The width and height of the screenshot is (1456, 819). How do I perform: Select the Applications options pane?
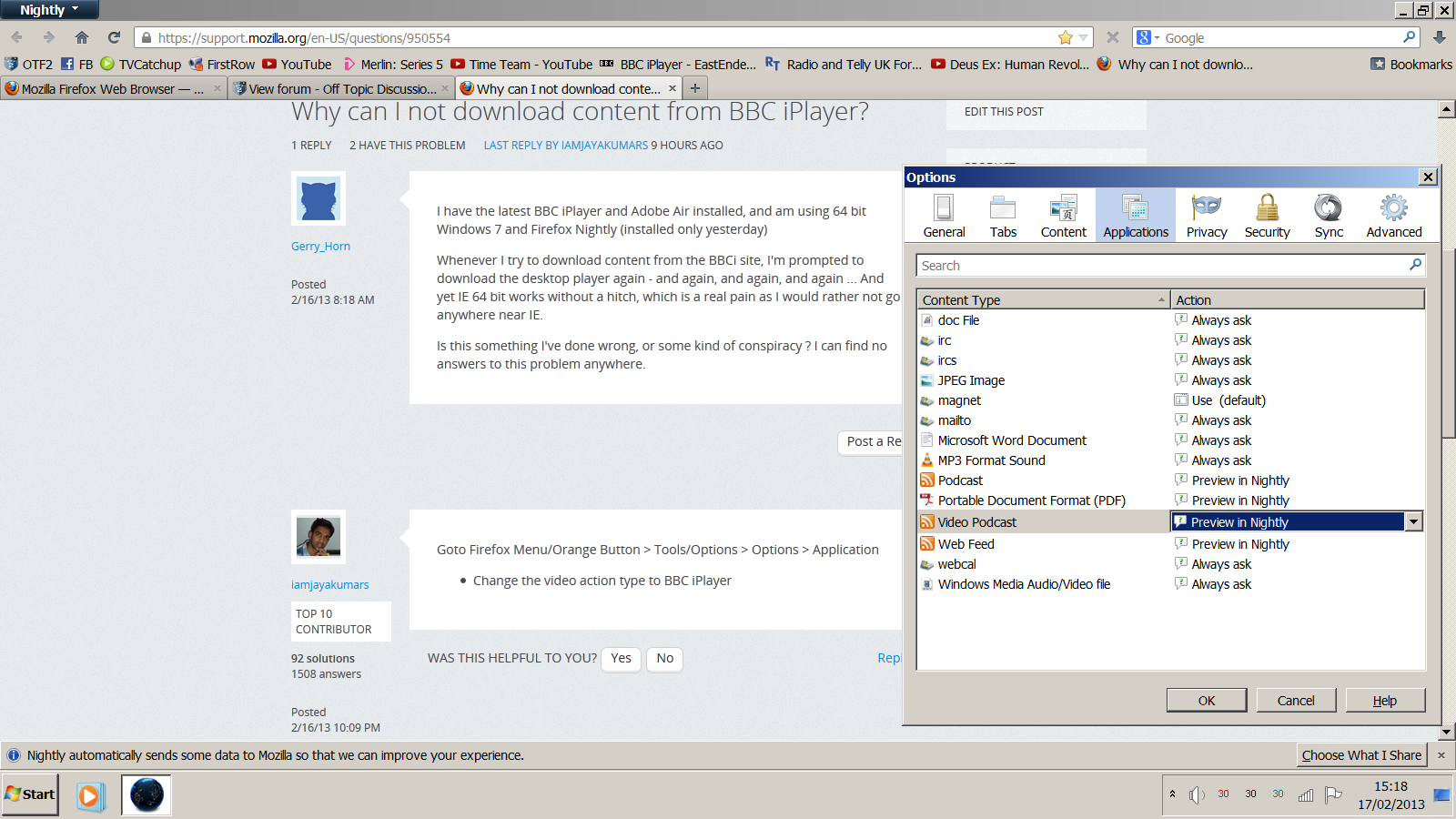point(1136,216)
